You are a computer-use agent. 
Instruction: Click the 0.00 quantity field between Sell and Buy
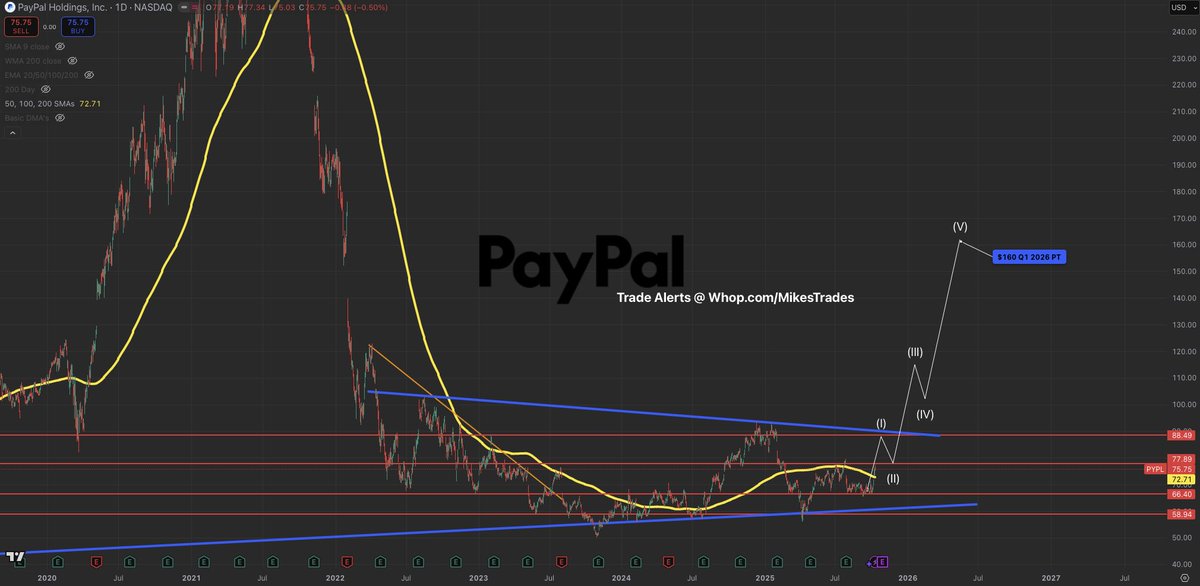point(50,27)
